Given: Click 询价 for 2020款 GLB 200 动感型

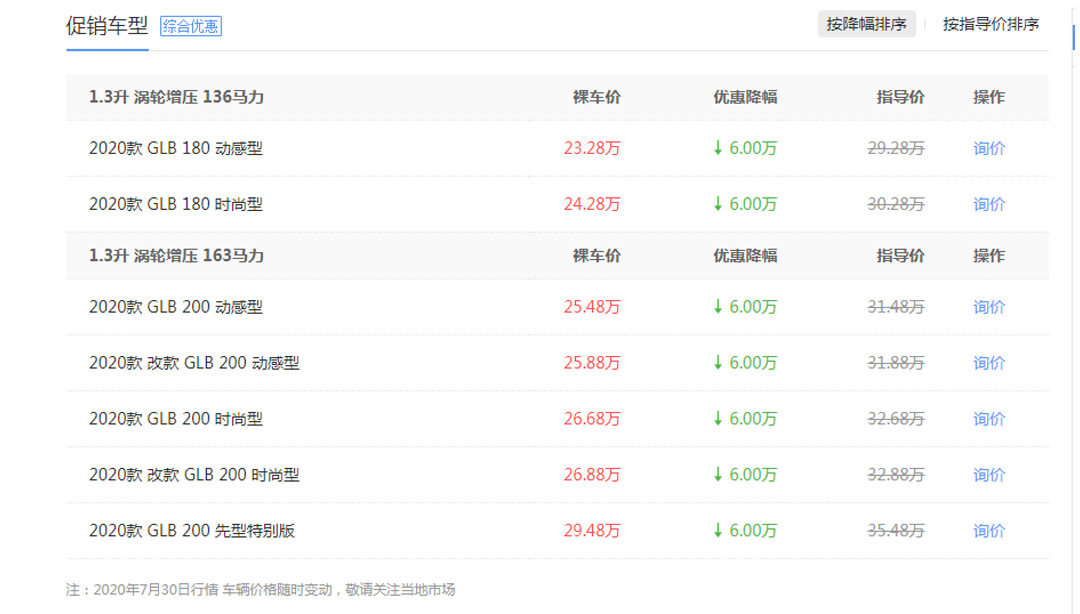Looking at the screenshot, I should click(x=988, y=307).
